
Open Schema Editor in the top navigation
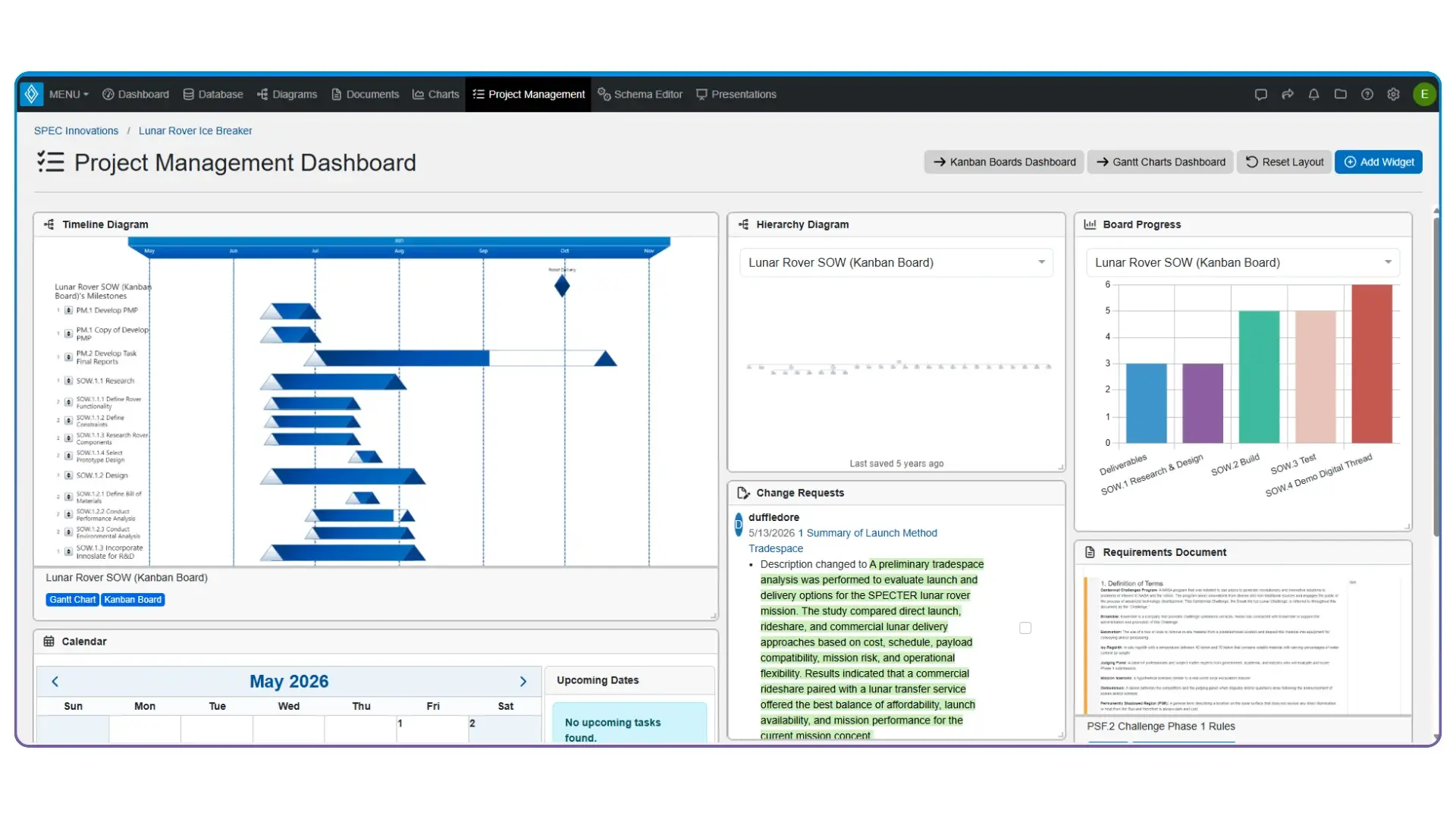[640, 95]
